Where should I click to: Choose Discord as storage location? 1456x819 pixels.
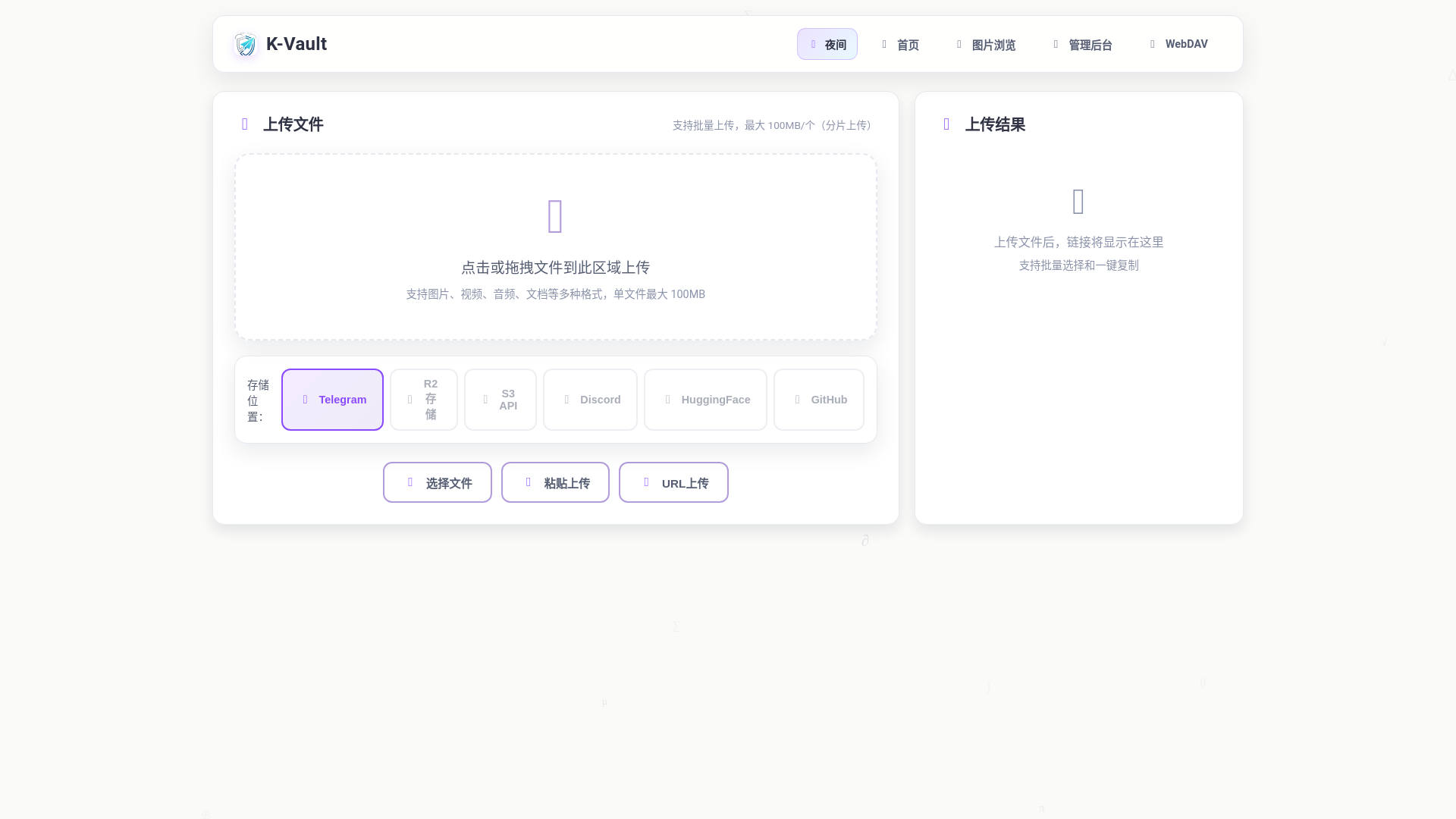590,400
